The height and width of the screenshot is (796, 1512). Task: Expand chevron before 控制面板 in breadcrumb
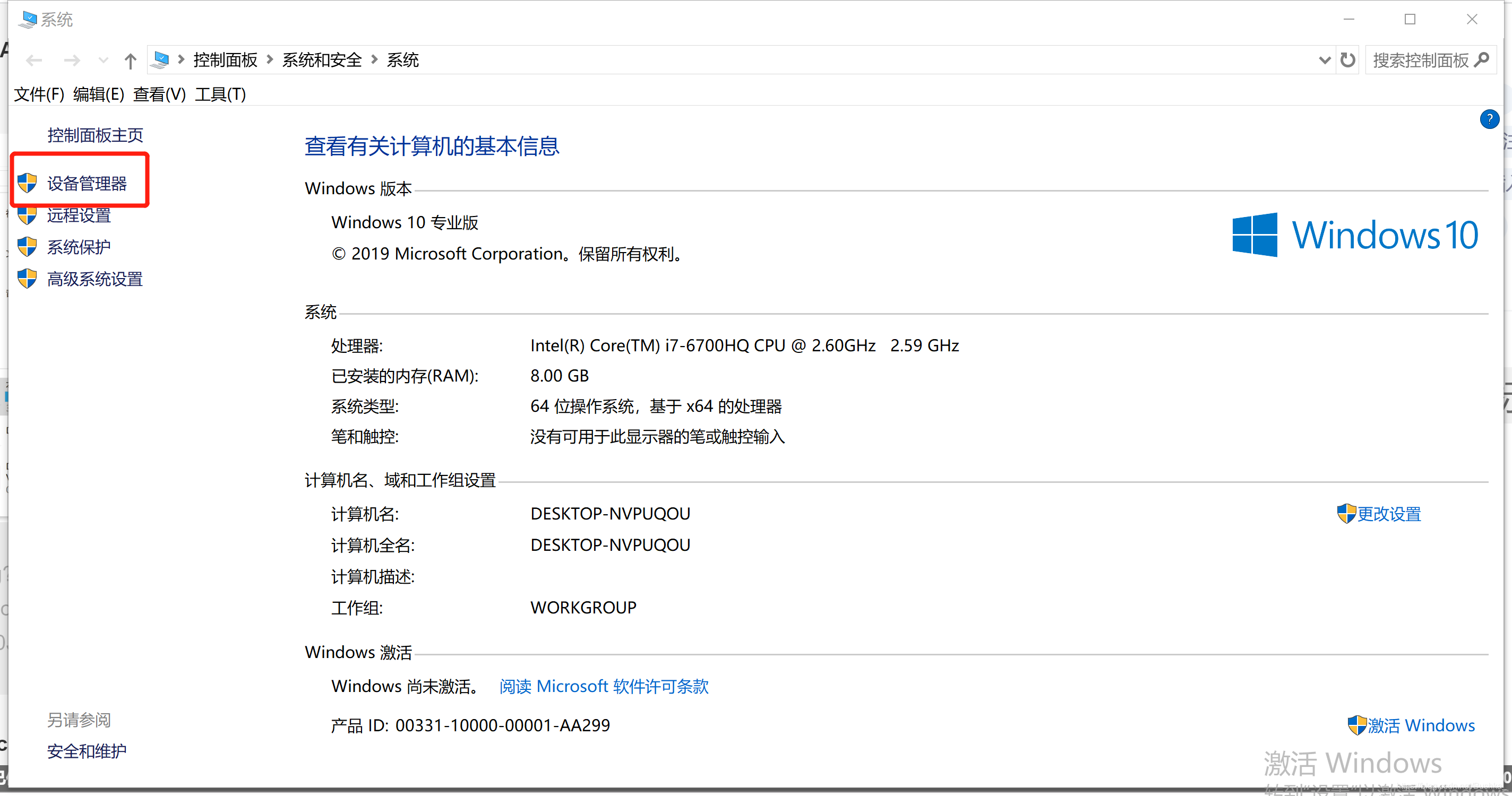click(x=181, y=60)
